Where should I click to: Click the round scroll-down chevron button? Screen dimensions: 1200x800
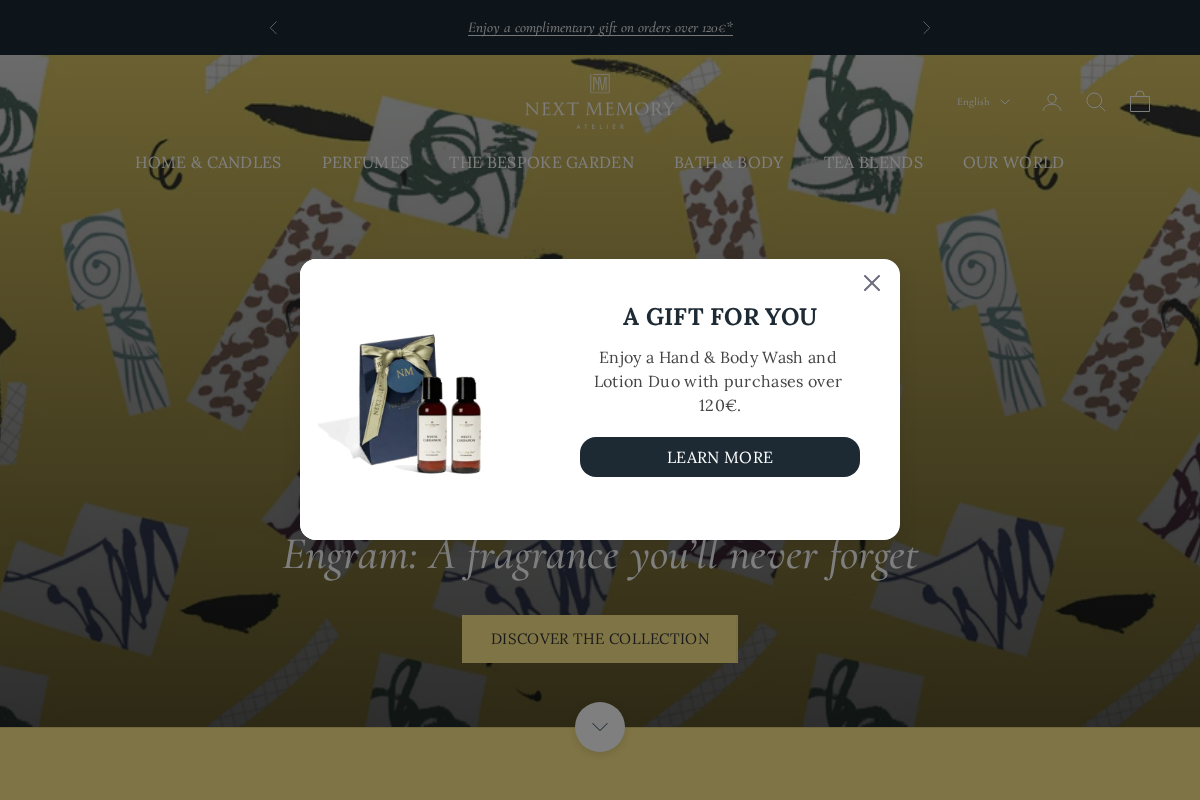[600, 727]
